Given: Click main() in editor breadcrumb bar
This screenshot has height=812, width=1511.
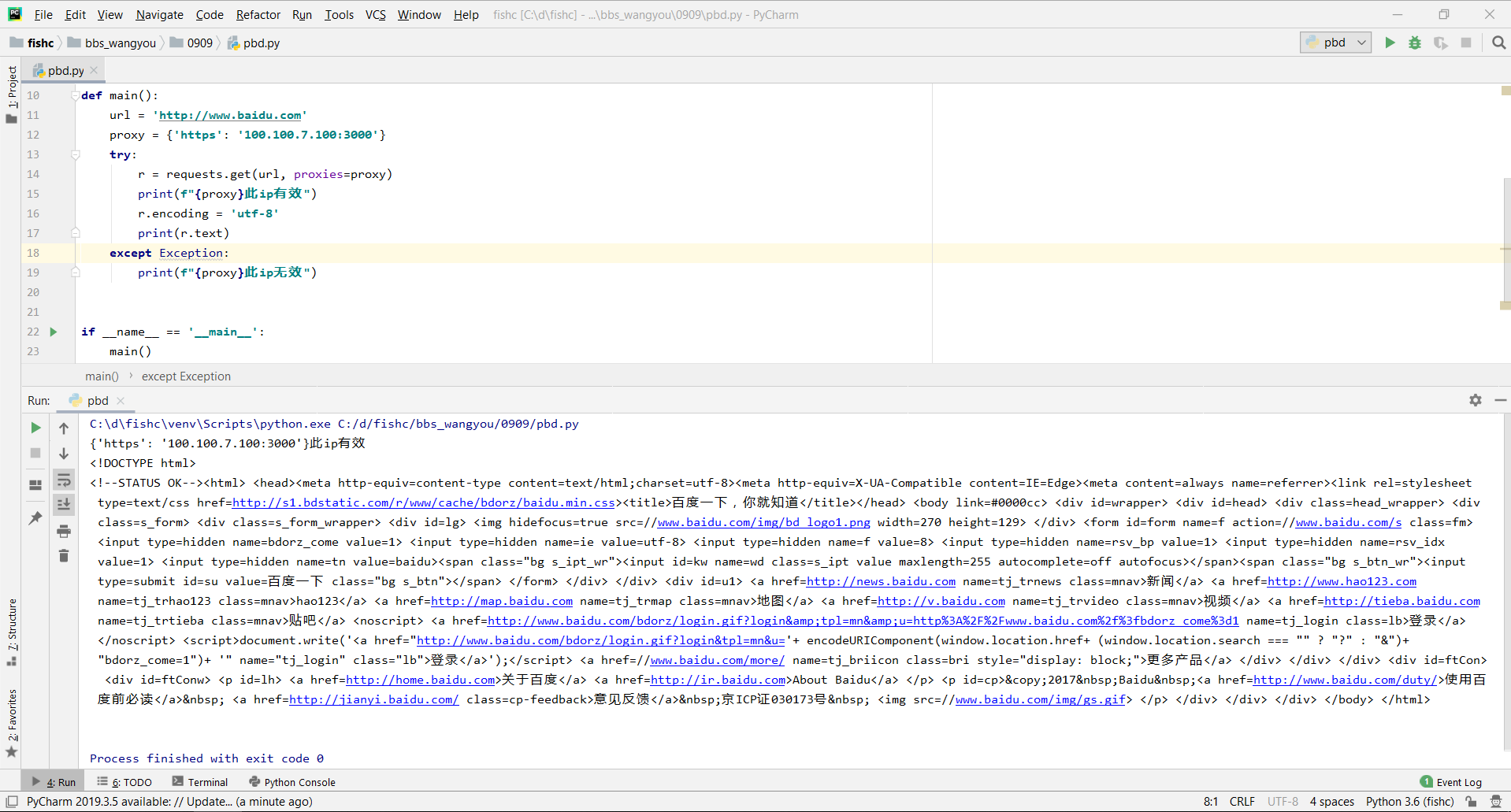Looking at the screenshot, I should coord(102,376).
